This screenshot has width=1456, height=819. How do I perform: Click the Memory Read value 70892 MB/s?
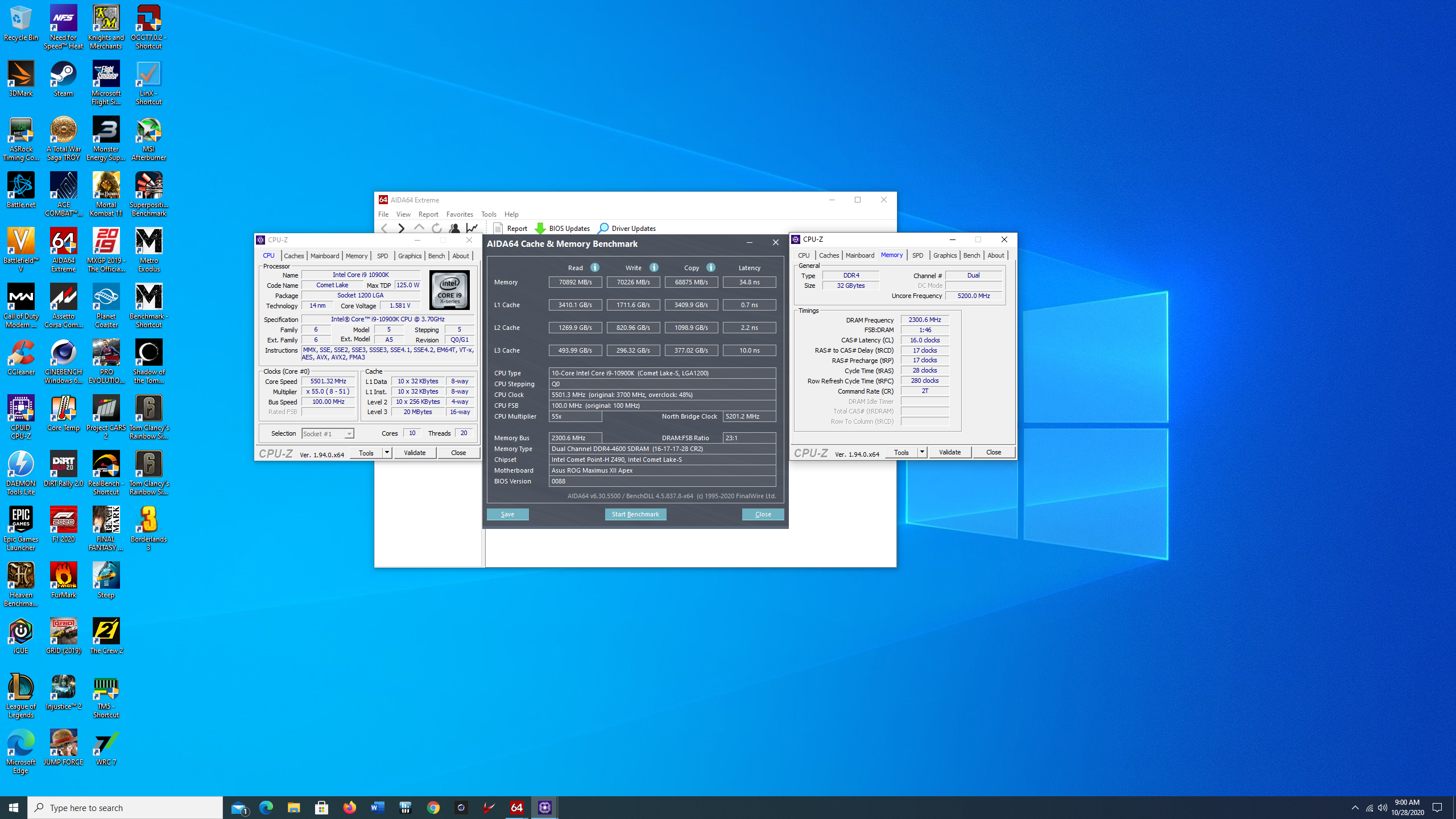click(x=575, y=282)
